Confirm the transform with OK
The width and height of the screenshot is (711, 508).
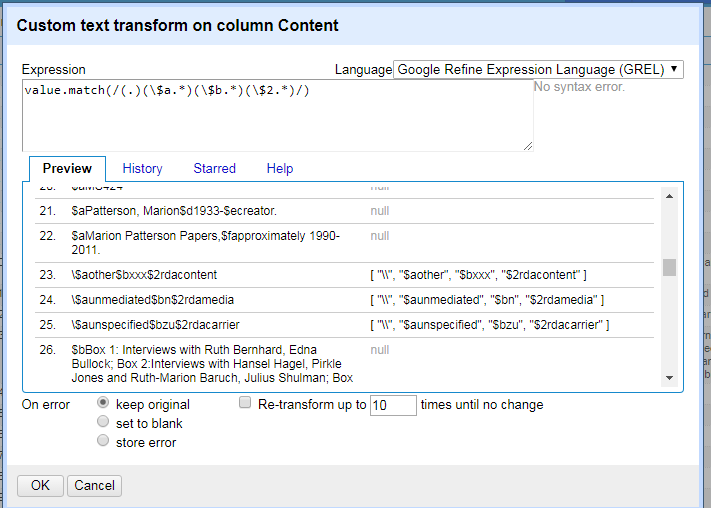click(x=40, y=485)
